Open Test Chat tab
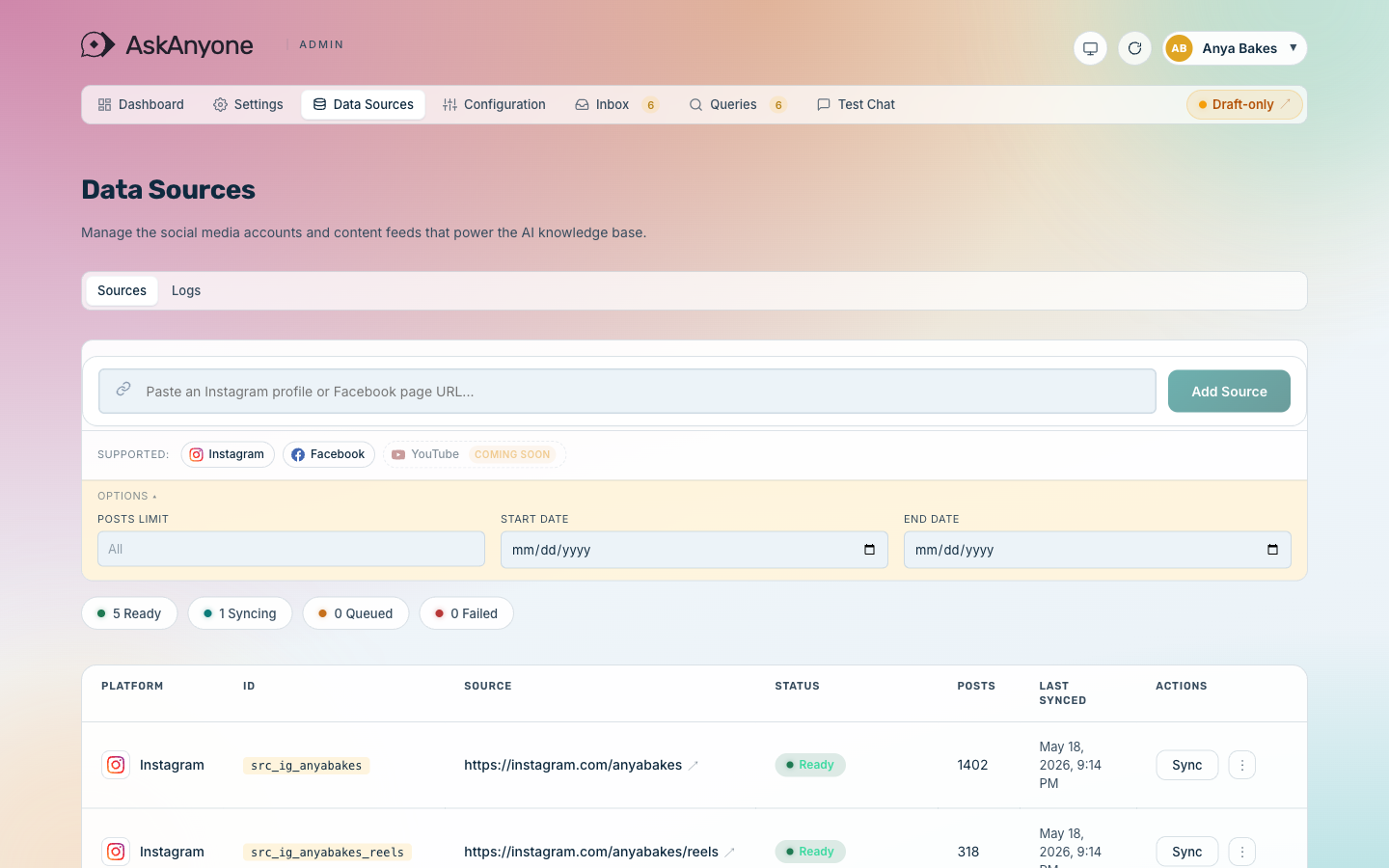Screen dimensions: 1389x868 pos(856,104)
